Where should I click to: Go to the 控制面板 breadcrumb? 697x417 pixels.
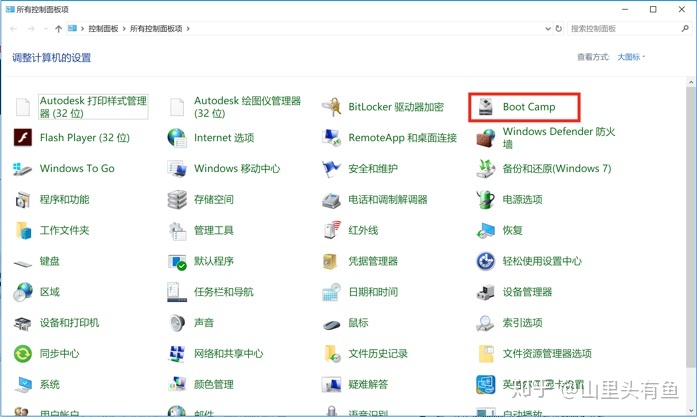(103, 28)
